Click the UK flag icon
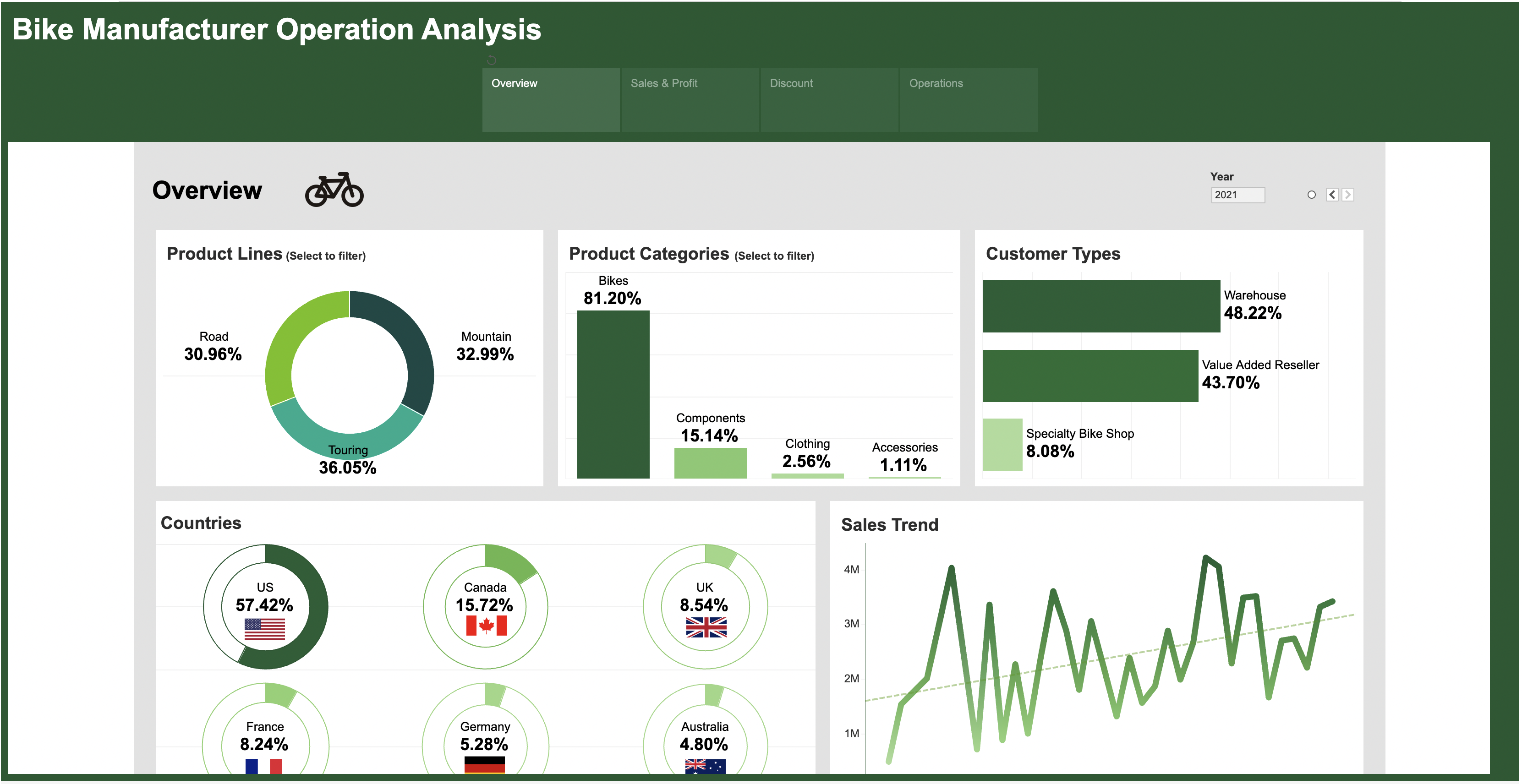The image size is (1522, 784). coord(706,627)
